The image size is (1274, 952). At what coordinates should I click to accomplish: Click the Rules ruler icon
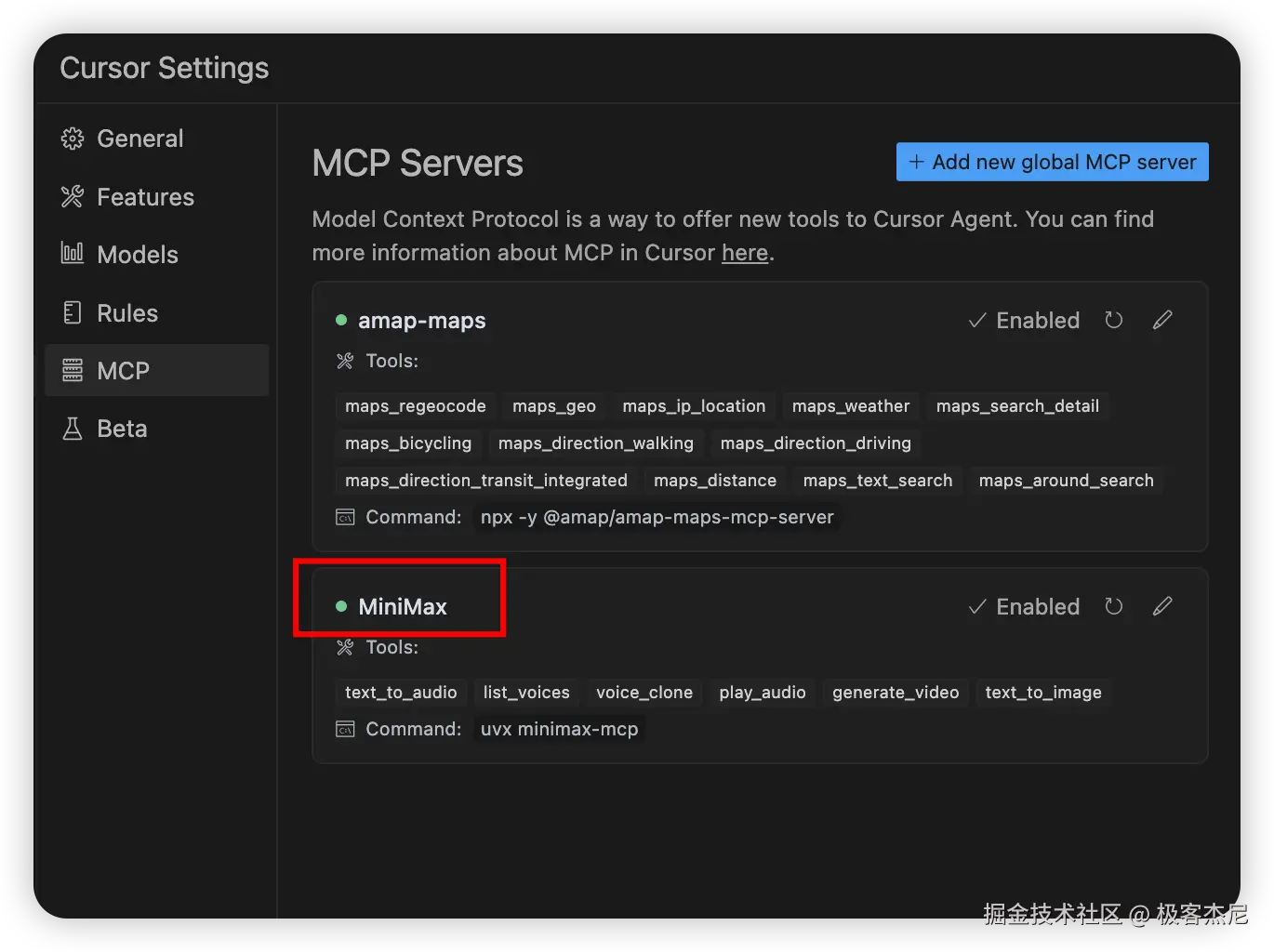click(73, 312)
